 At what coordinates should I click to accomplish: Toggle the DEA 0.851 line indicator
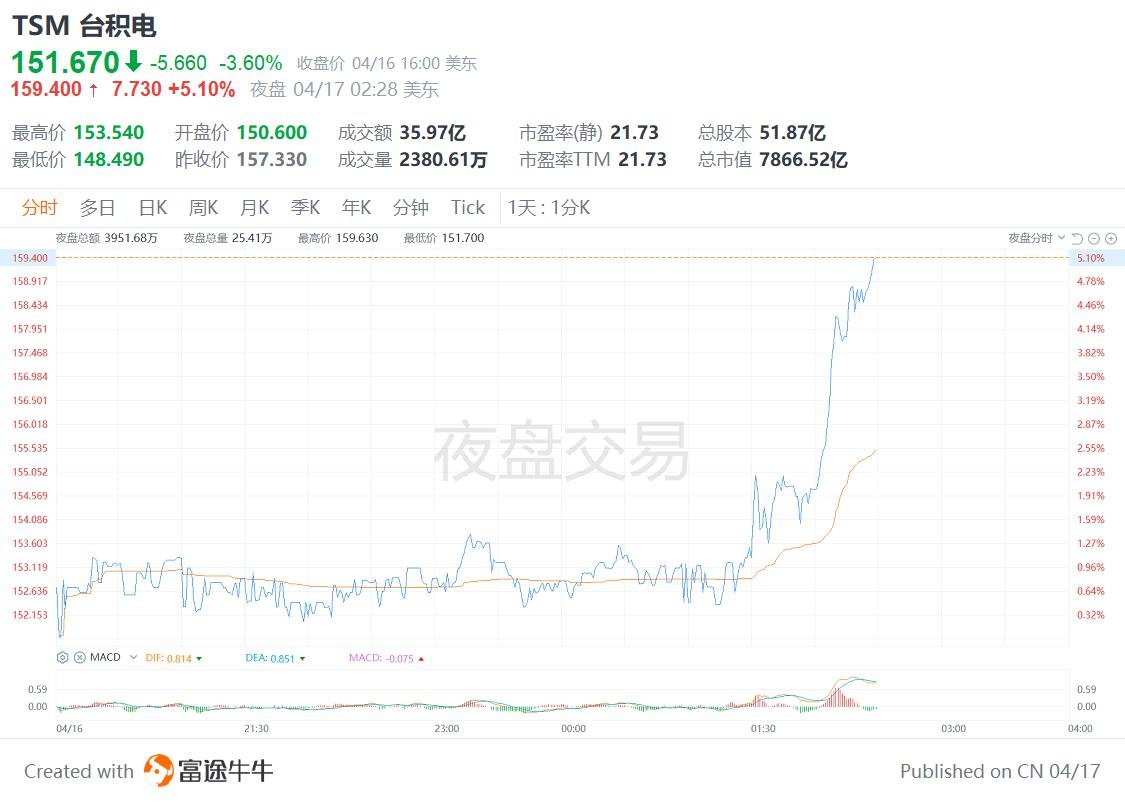pos(276,658)
